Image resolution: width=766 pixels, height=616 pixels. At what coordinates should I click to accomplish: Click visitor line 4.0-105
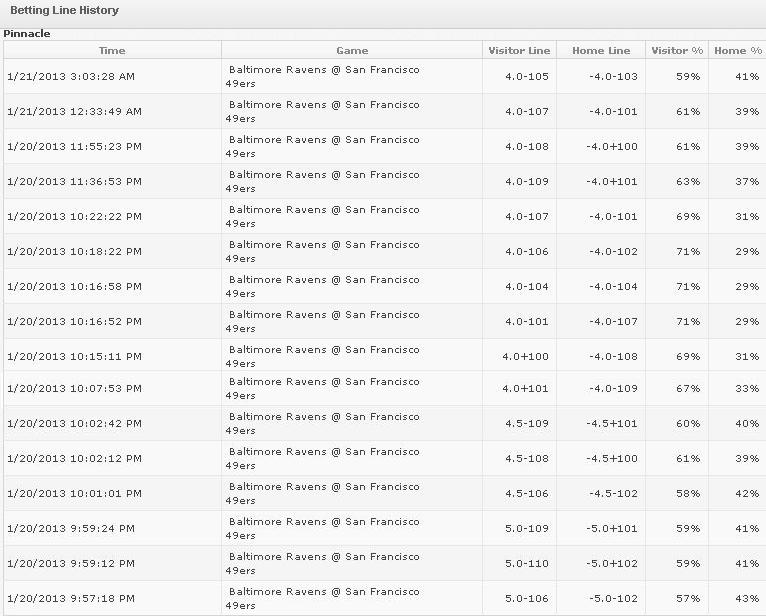coord(527,77)
